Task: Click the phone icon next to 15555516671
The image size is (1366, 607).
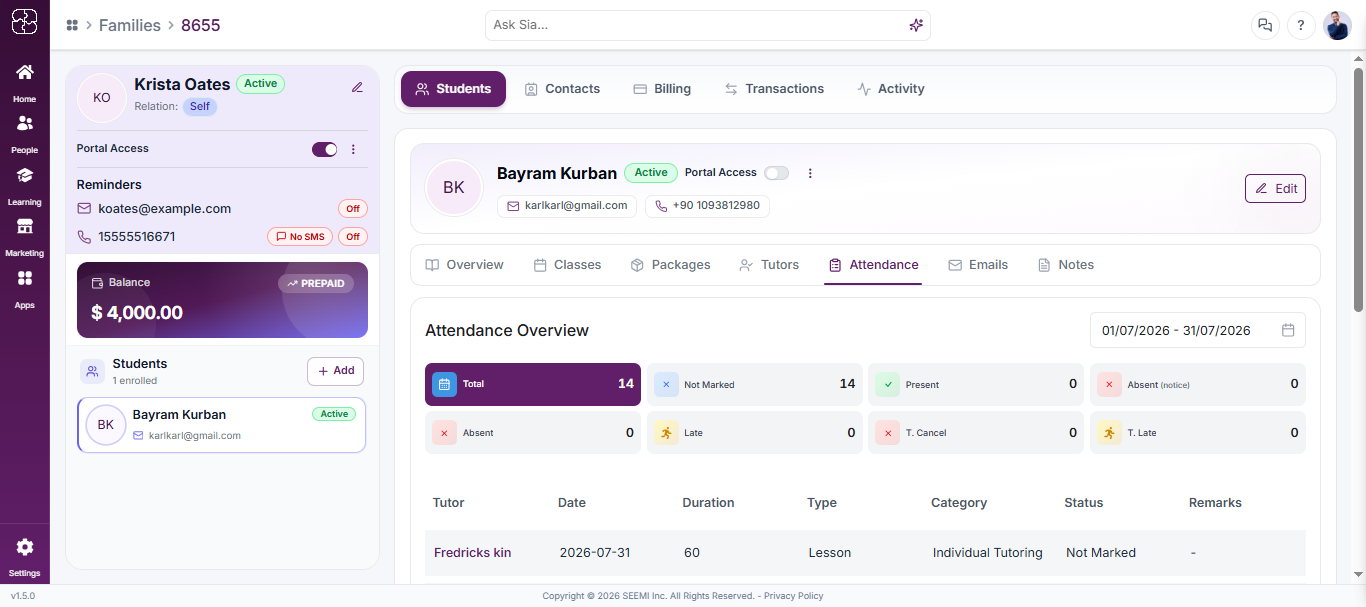Action: click(84, 237)
